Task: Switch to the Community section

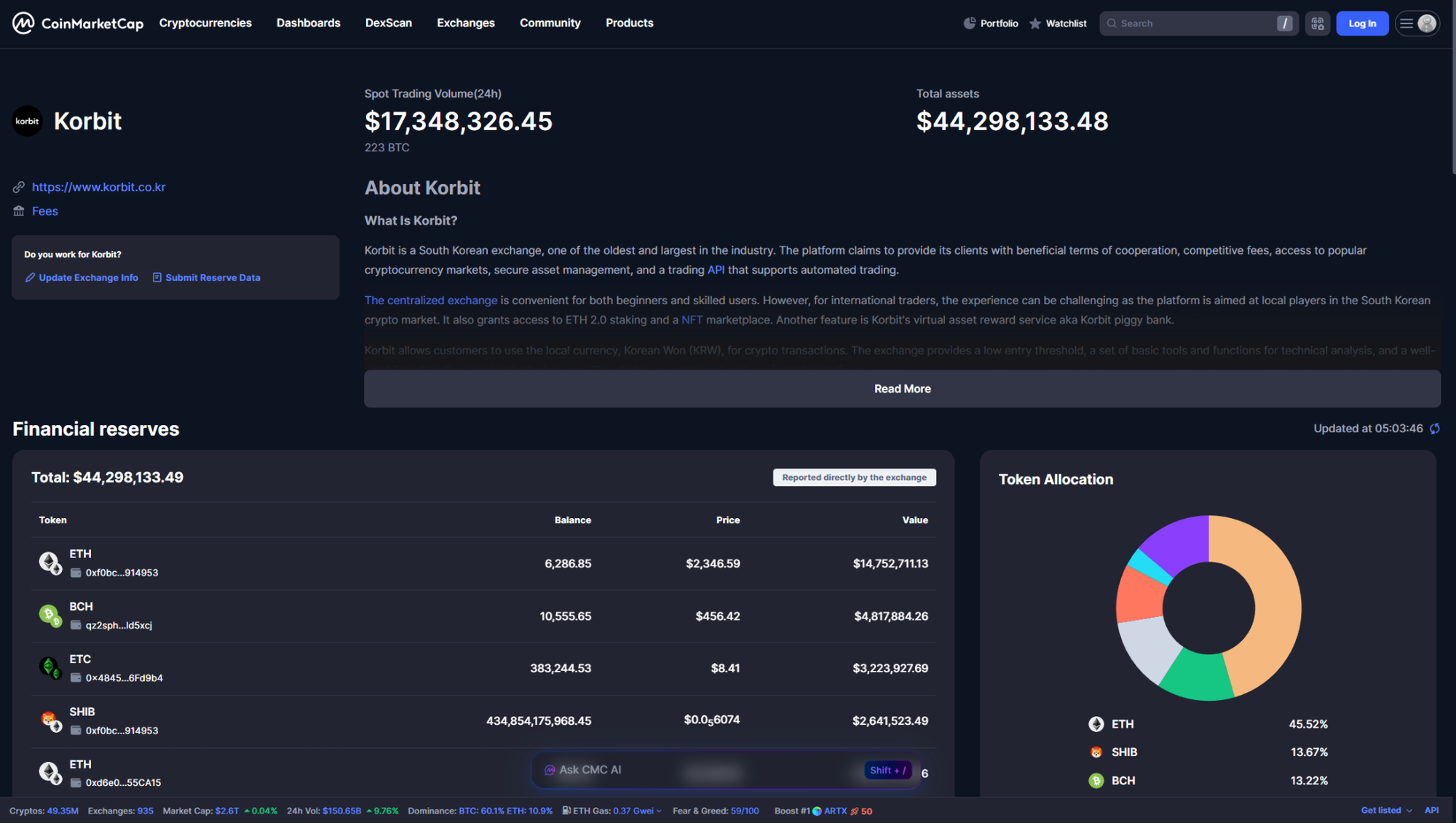Action: [x=550, y=23]
